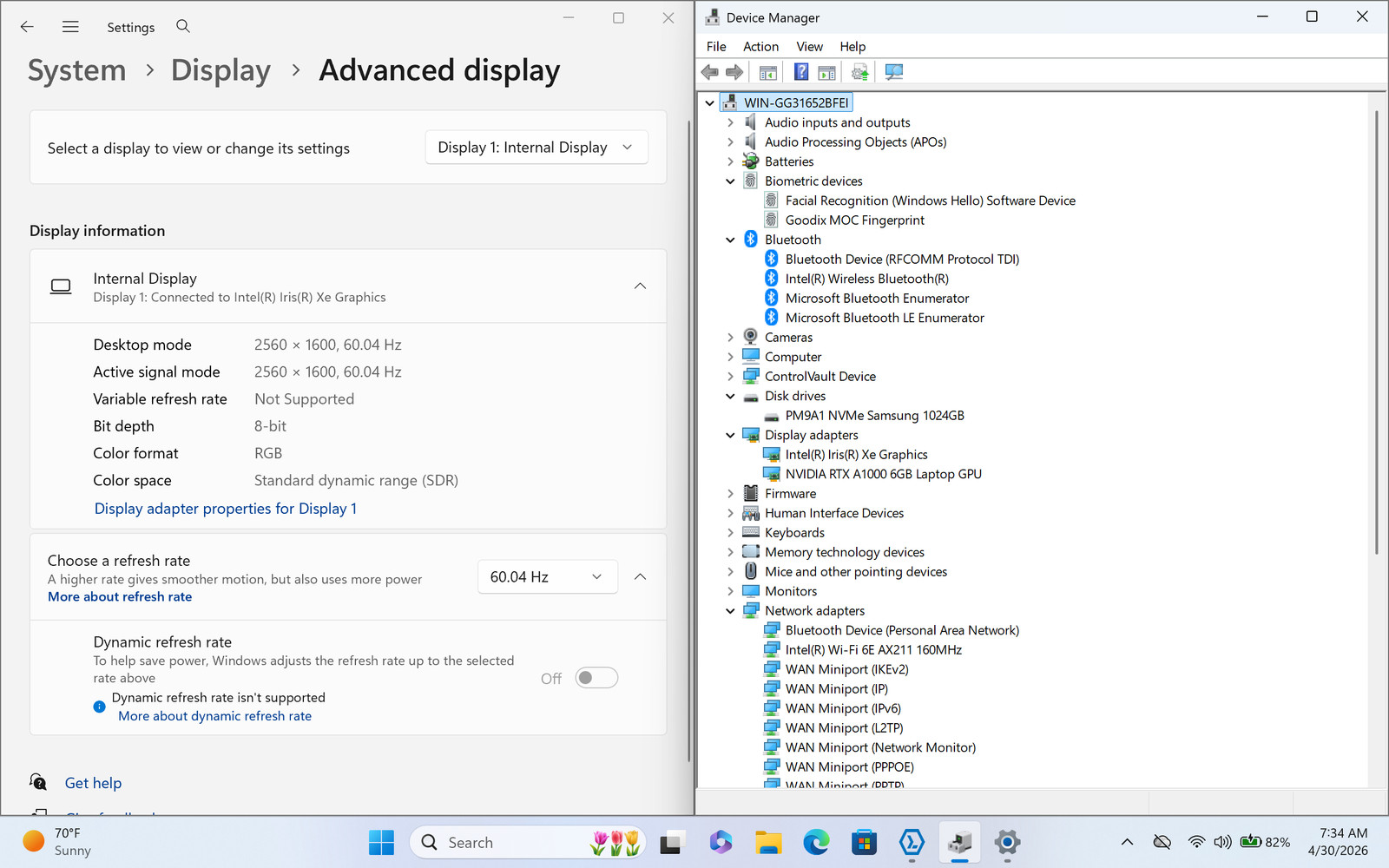Open Settings navigation hamburger menu
Viewport: 1389px width, 868px height.
(70, 27)
